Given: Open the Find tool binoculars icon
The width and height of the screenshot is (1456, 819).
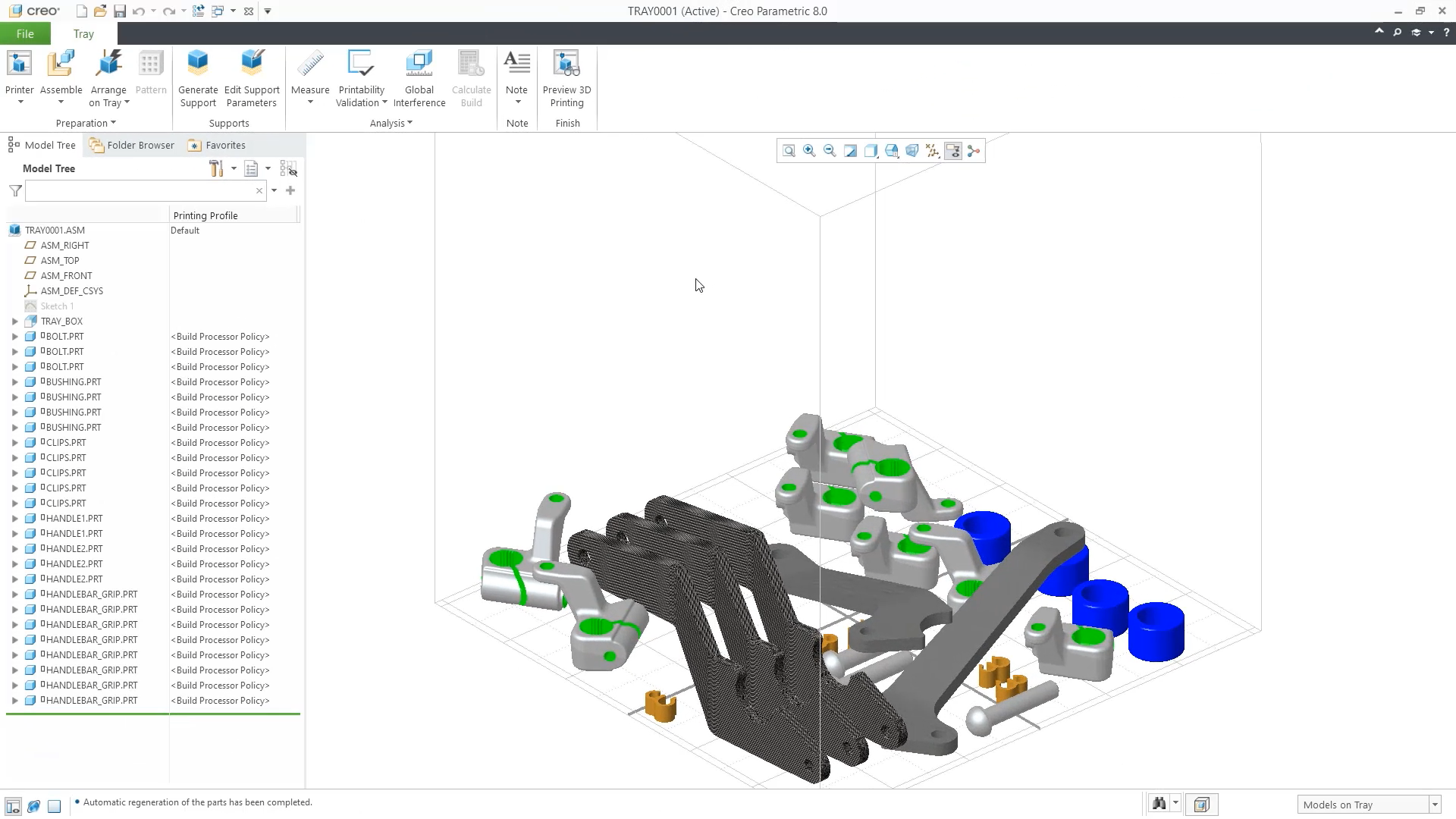Looking at the screenshot, I should [x=1159, y=804].
